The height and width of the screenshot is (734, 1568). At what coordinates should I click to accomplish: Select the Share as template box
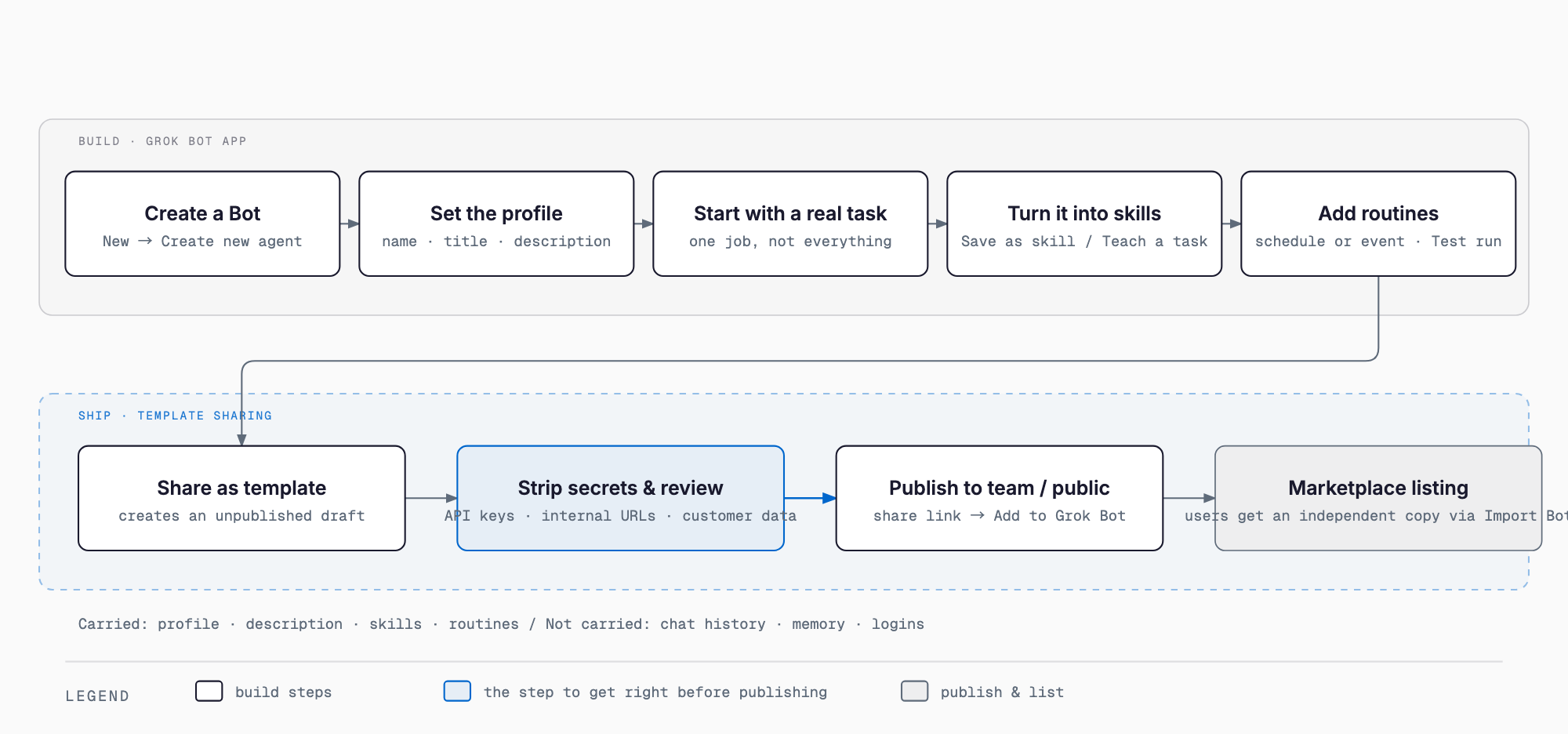click(241, 498)
